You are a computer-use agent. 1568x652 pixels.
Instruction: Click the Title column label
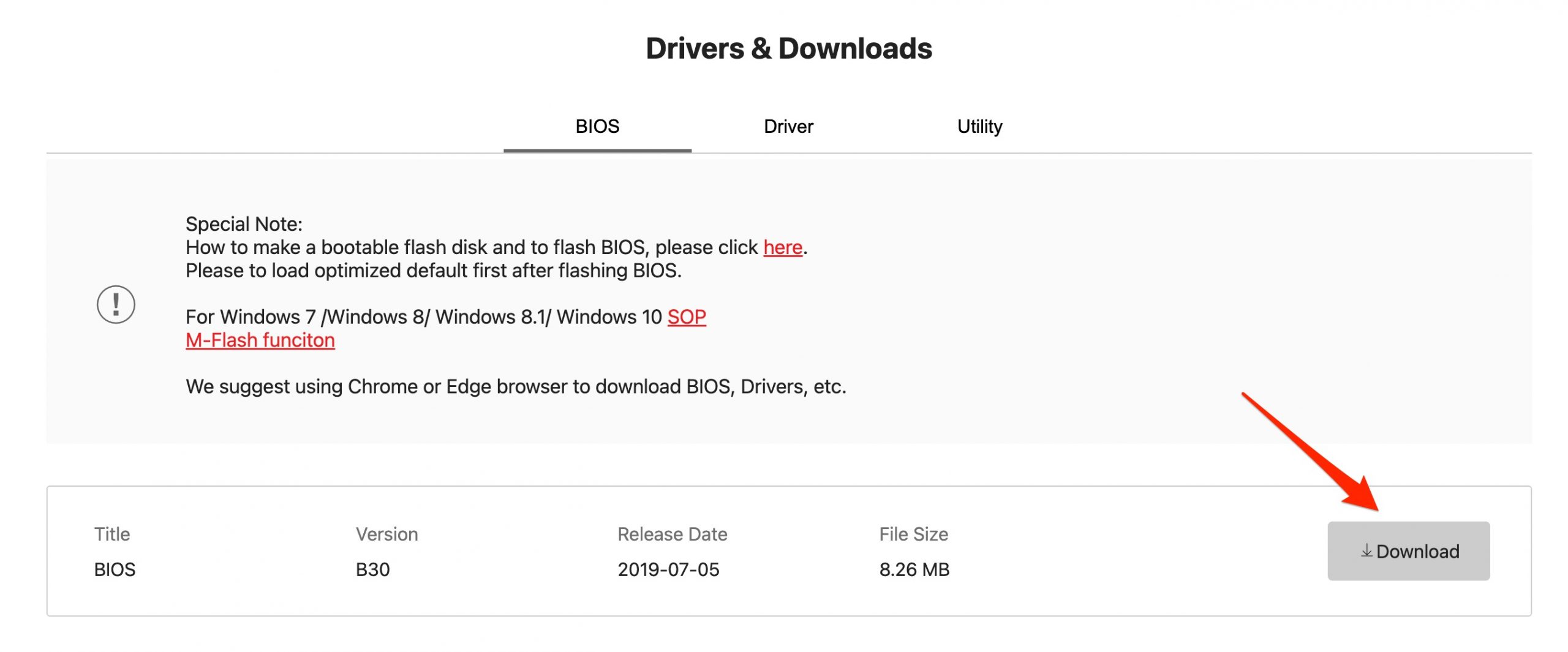pos(111,534)
